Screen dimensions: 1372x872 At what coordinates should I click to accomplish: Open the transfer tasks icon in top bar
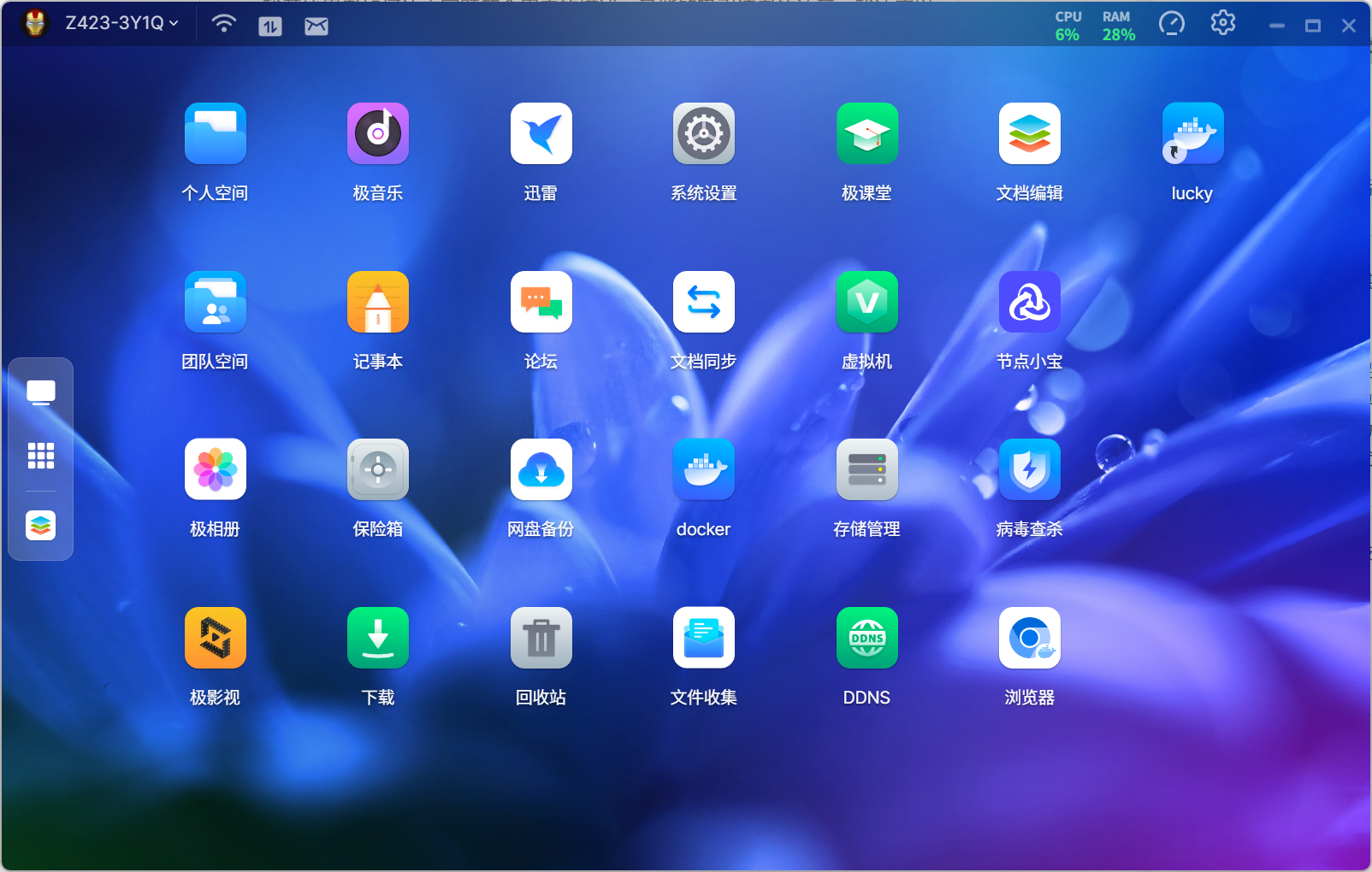click(270, 27)
